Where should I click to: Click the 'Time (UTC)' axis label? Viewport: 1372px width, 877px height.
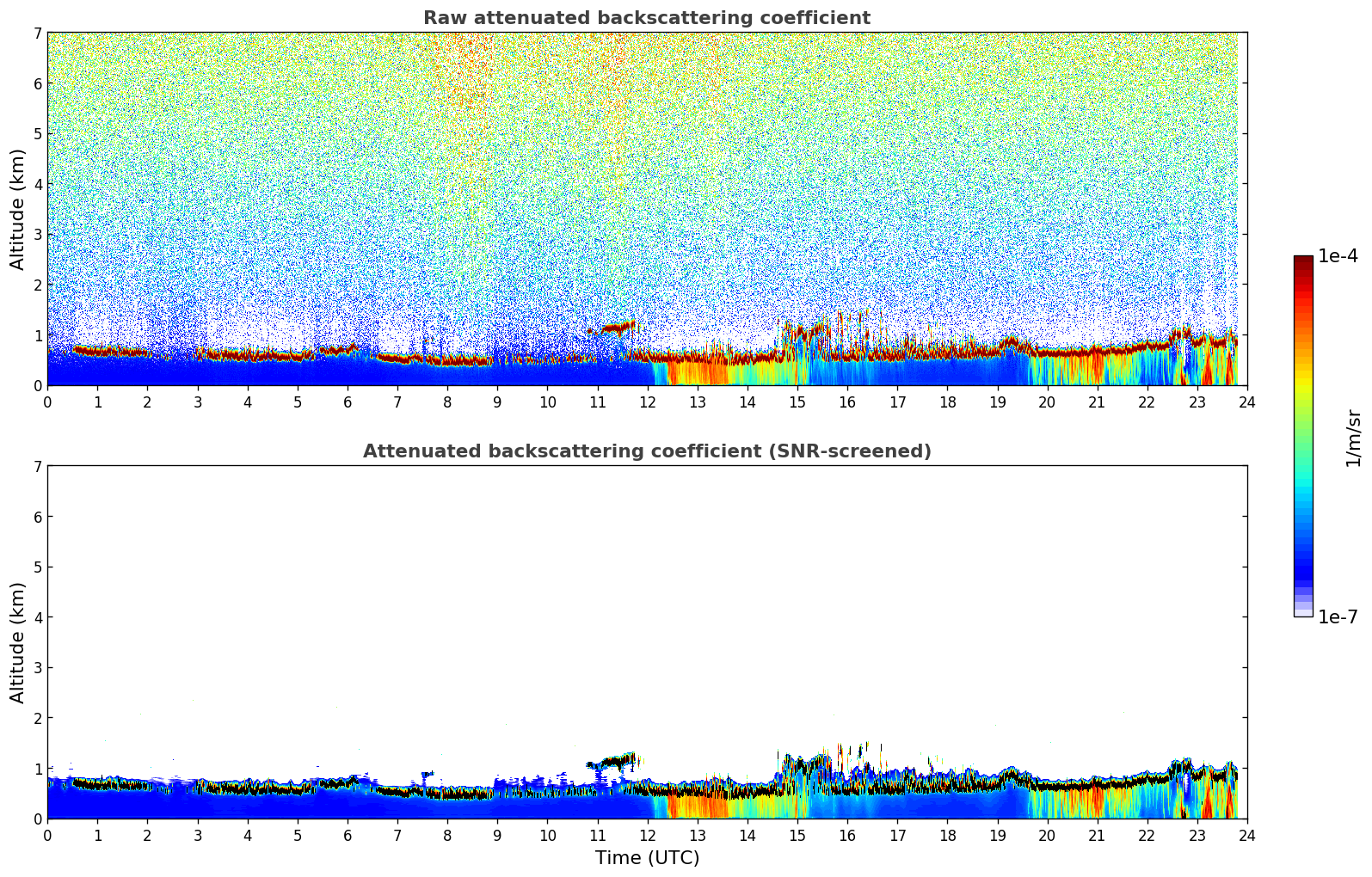point(647,858)
